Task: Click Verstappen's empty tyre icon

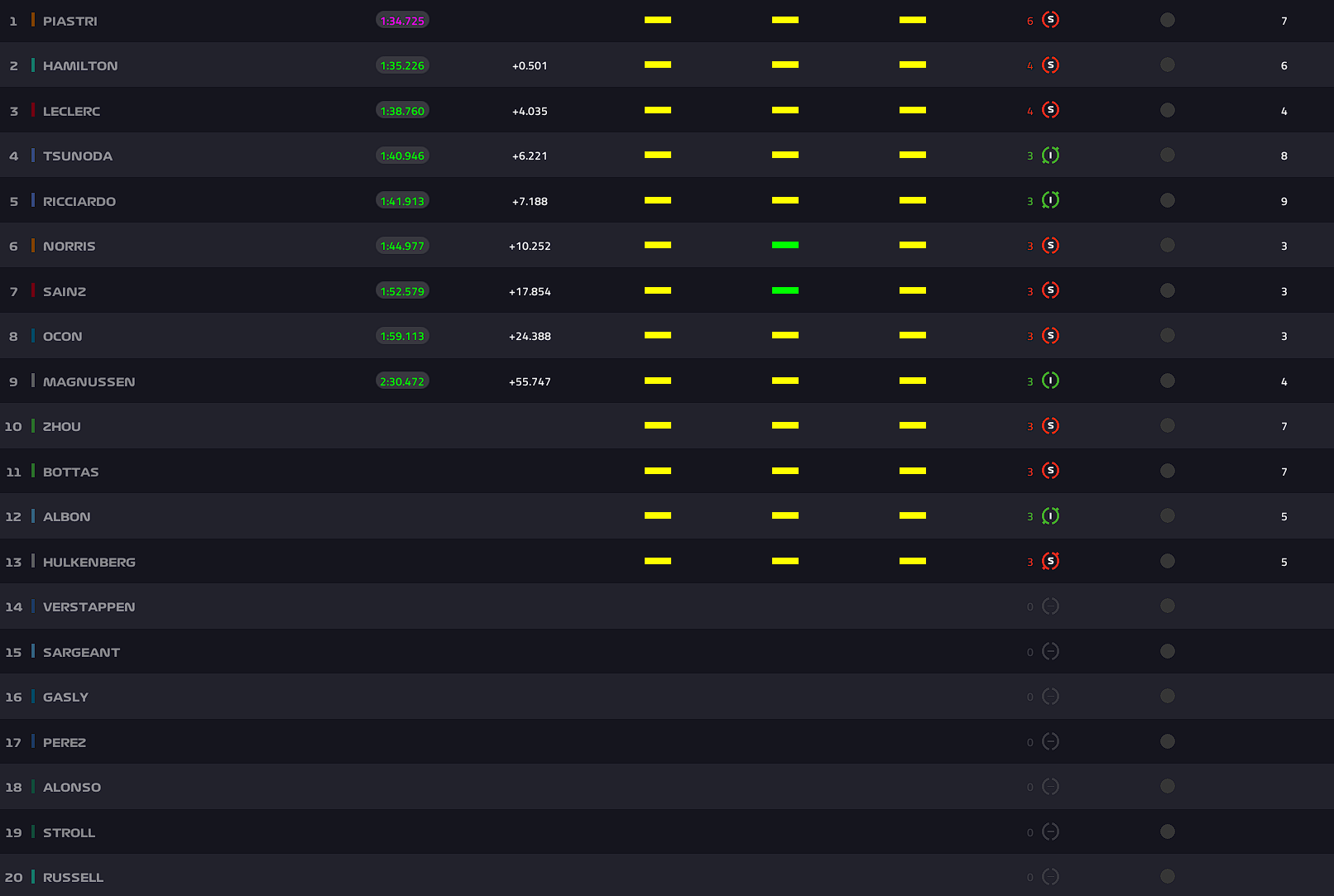Action: click(1050, 606)
